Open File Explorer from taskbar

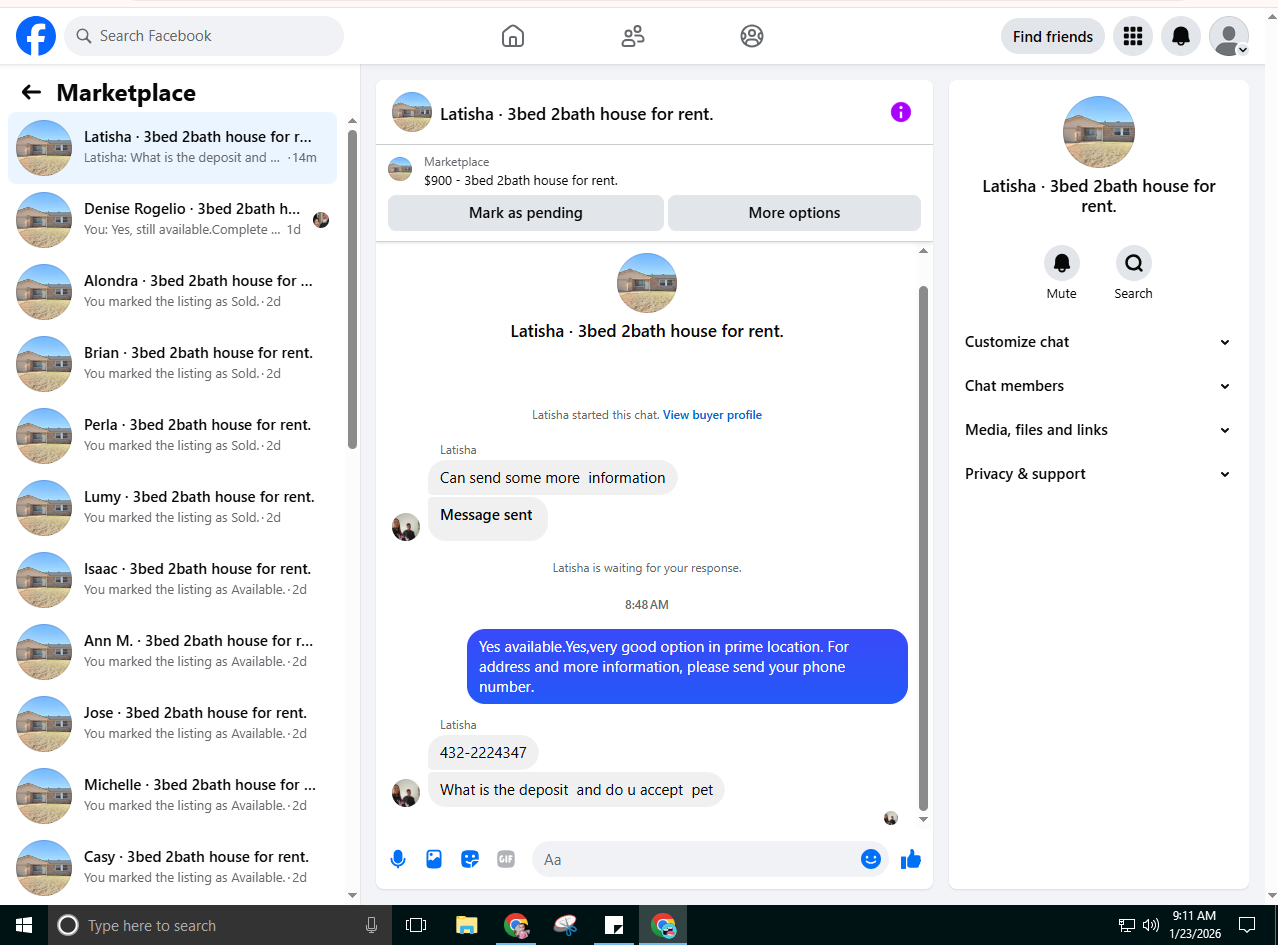[467, 925]
